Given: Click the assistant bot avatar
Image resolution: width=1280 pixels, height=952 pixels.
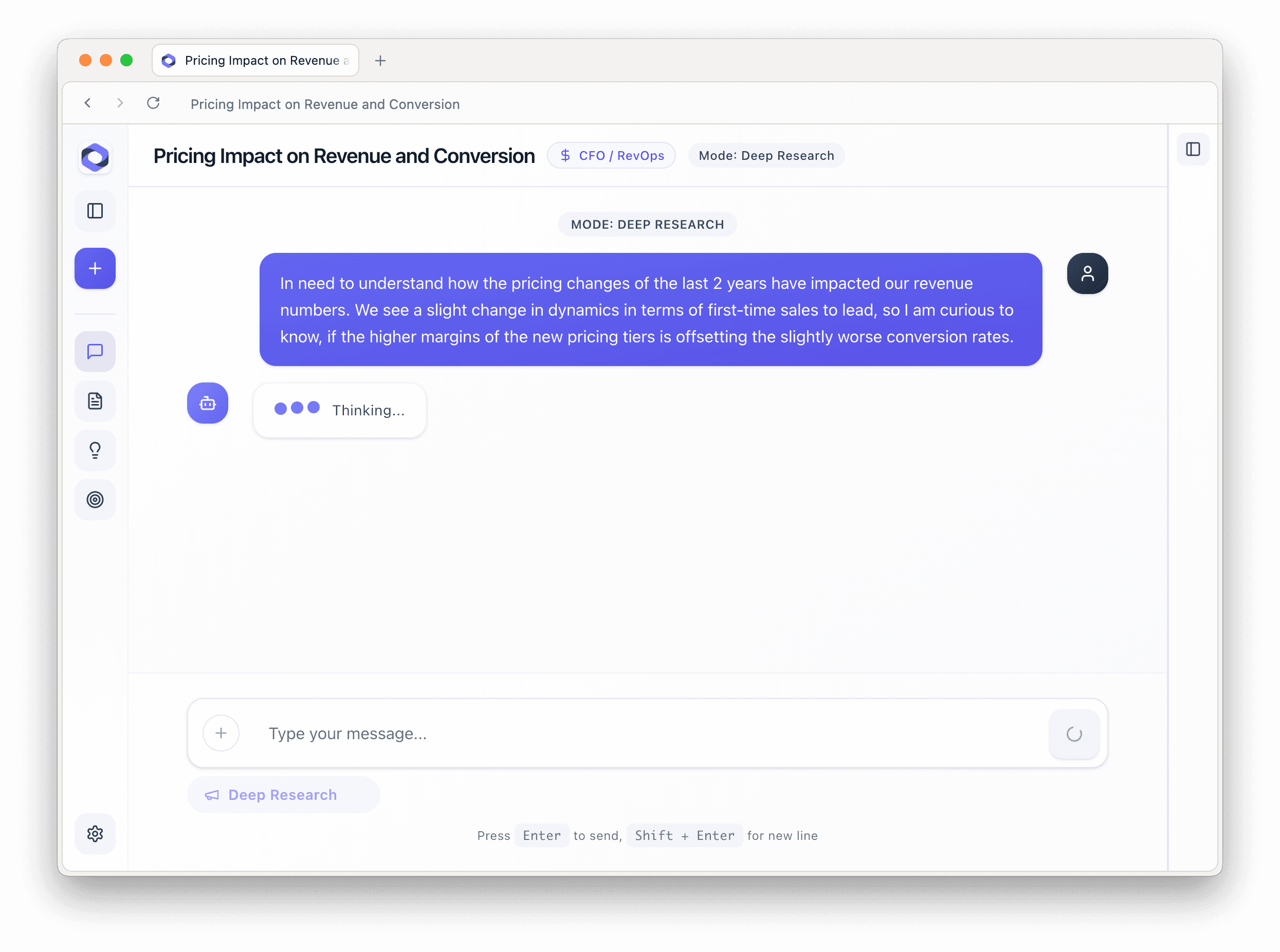Looking at the screenshot, I should click(x=208, y=404).
